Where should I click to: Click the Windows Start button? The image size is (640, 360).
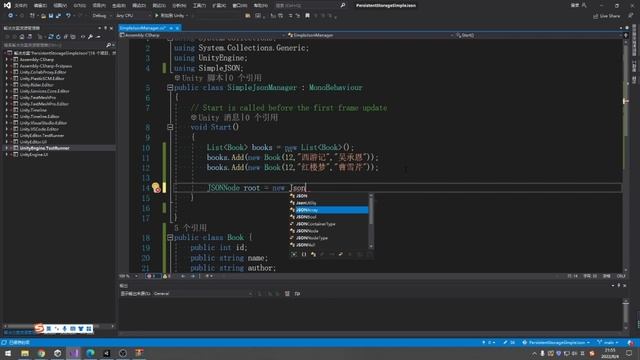pyautogui.click(x=8, y=353)
